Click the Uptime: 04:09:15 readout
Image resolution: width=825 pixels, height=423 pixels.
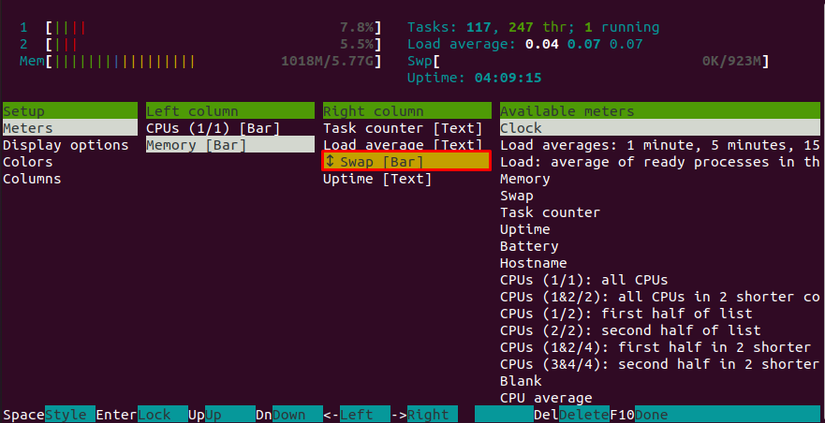[475, 78]
